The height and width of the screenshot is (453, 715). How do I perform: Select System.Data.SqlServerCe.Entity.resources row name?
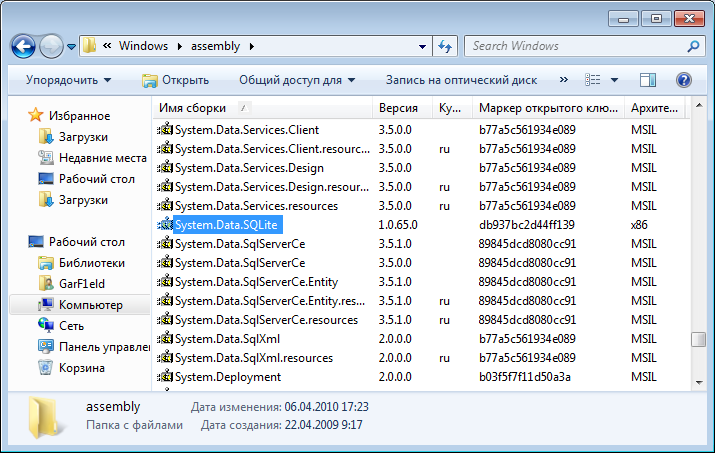270,301
